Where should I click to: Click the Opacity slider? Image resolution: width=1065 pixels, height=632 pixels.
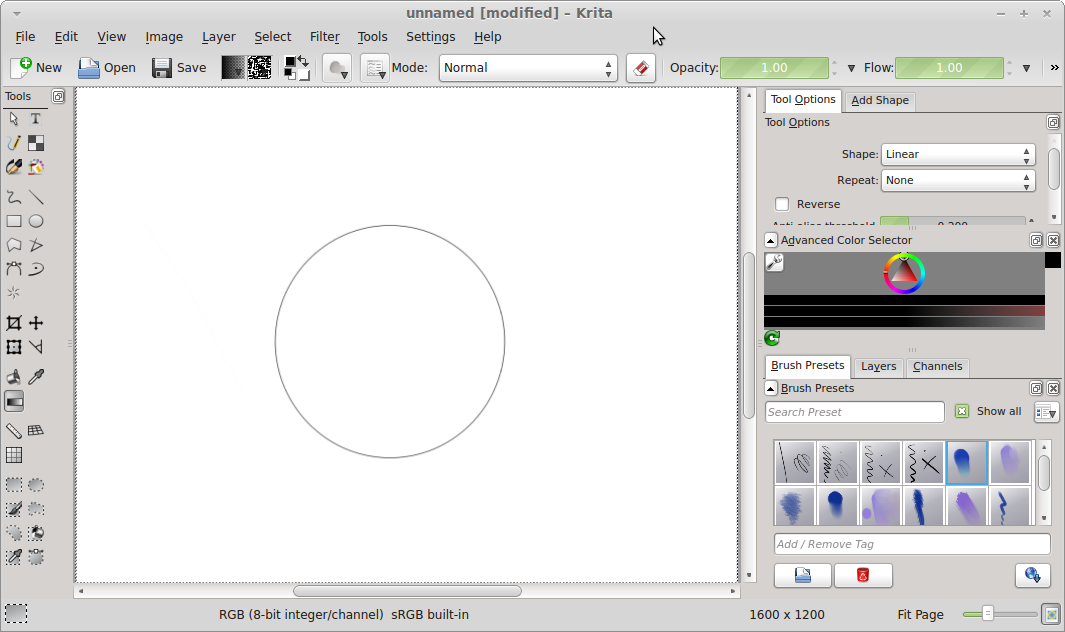(x=775, y=68)
